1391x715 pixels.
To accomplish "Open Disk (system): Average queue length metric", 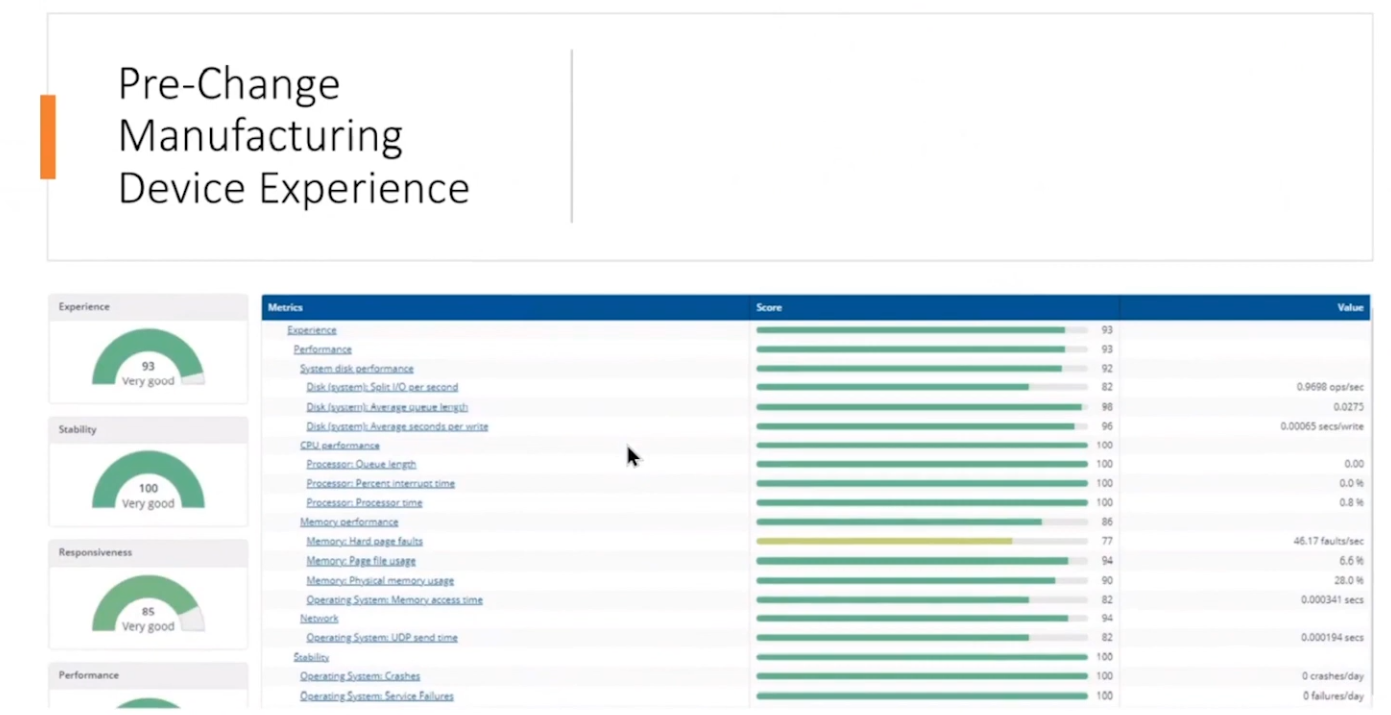I will (x=387, y=407).
